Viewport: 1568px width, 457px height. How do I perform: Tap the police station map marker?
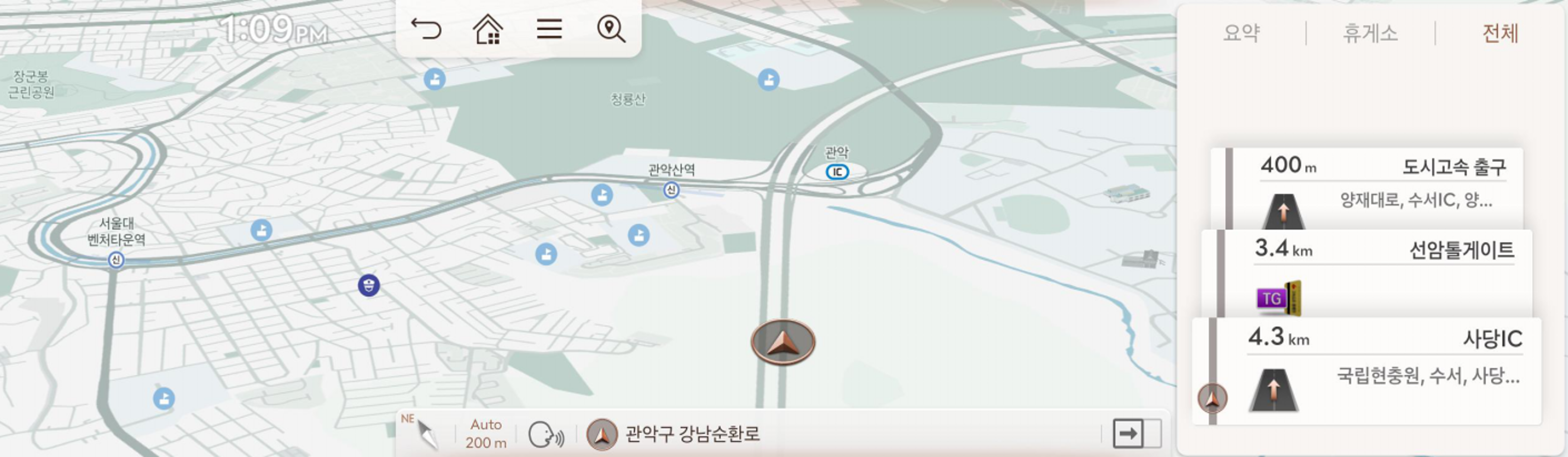point(369,285)
